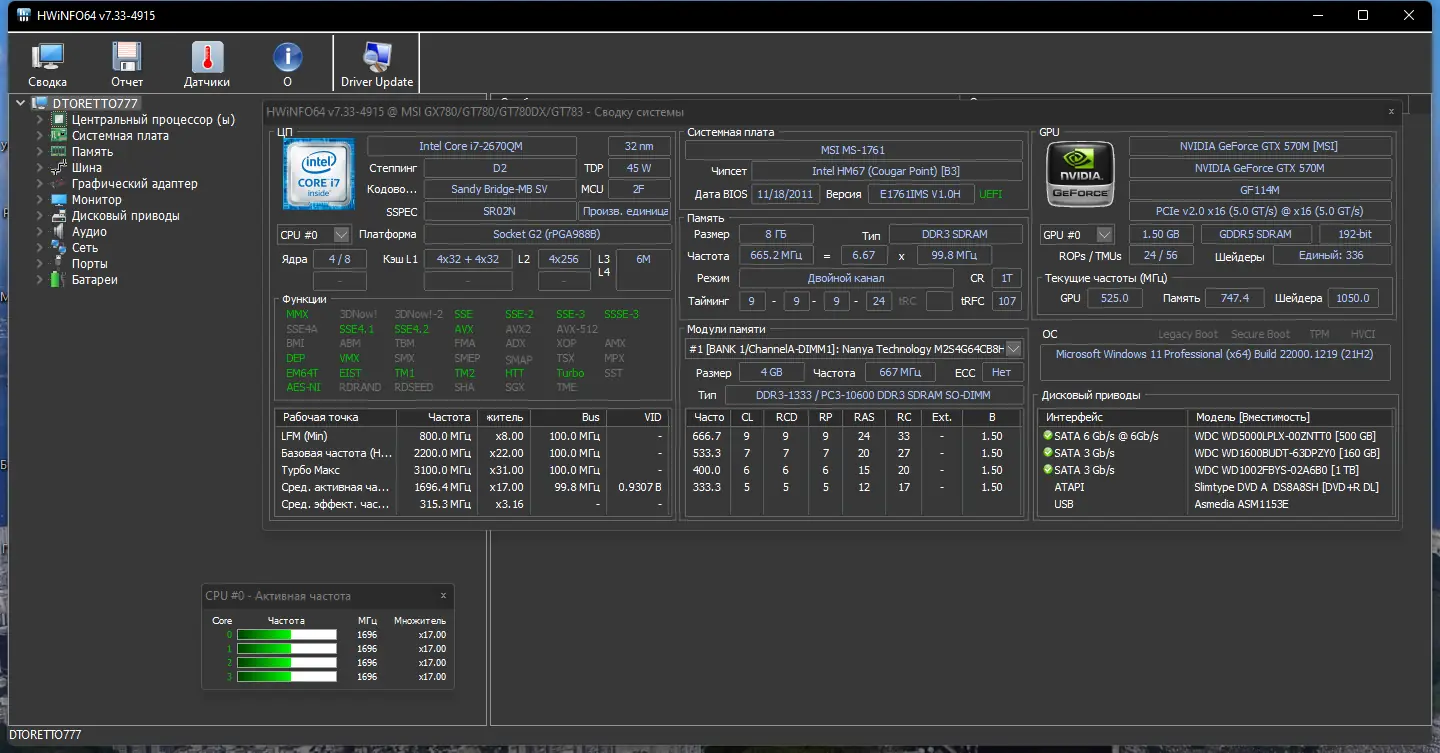
Task: Expand the Шина node arrow
Action: 40,167
